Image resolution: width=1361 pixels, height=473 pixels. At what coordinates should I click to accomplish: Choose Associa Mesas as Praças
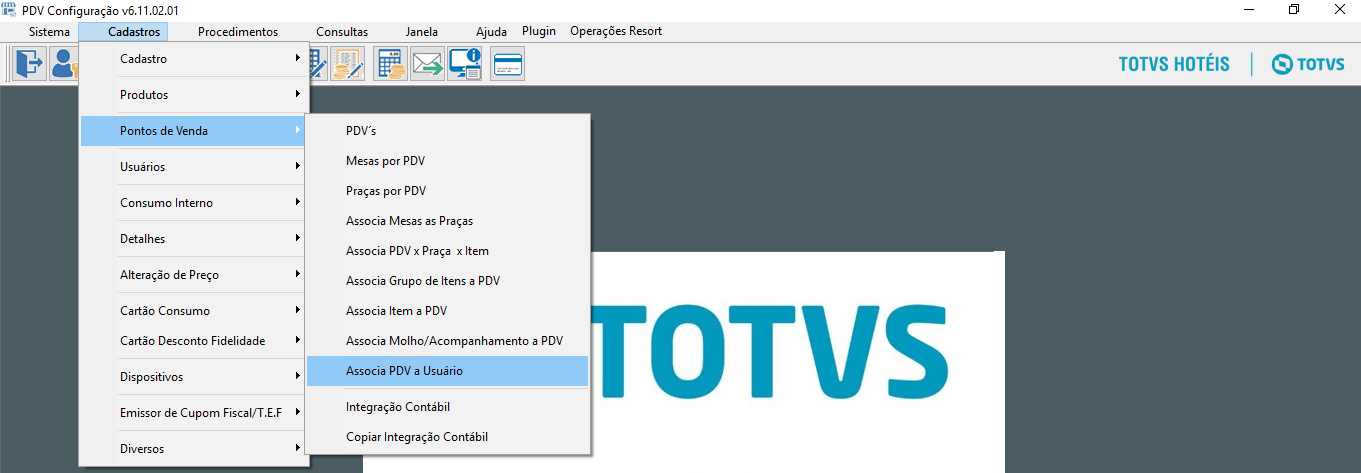[447, 221]
